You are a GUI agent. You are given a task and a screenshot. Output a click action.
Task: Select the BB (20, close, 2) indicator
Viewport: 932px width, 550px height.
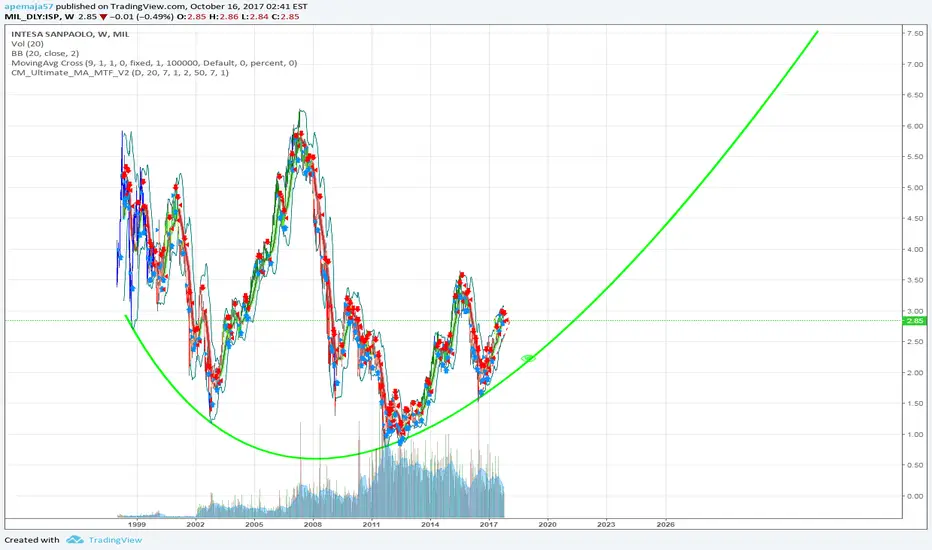click(x=45, y=53)
